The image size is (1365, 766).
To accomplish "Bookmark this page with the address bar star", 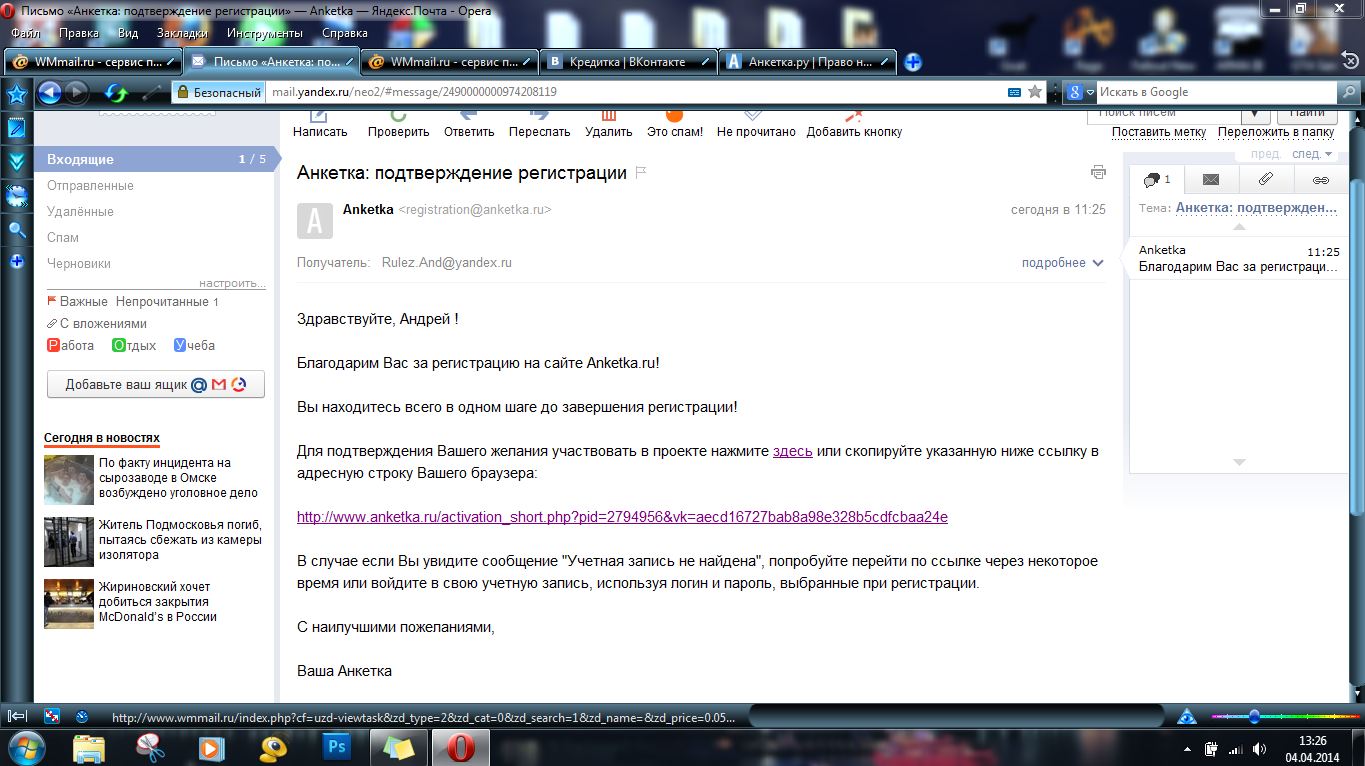I will point(1035,92).
